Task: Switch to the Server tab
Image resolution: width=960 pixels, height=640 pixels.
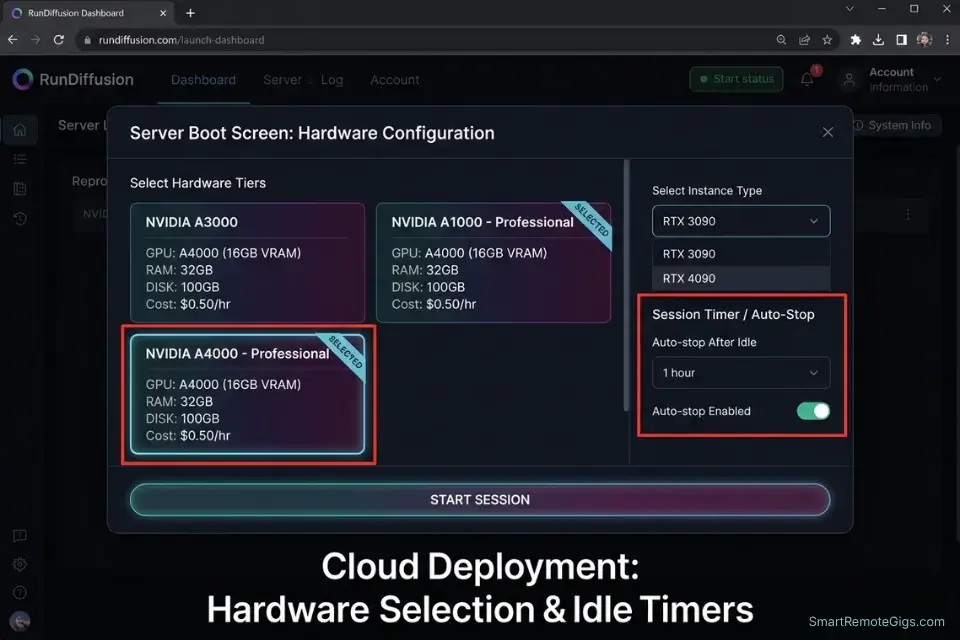Action: (x=282, y=80)
